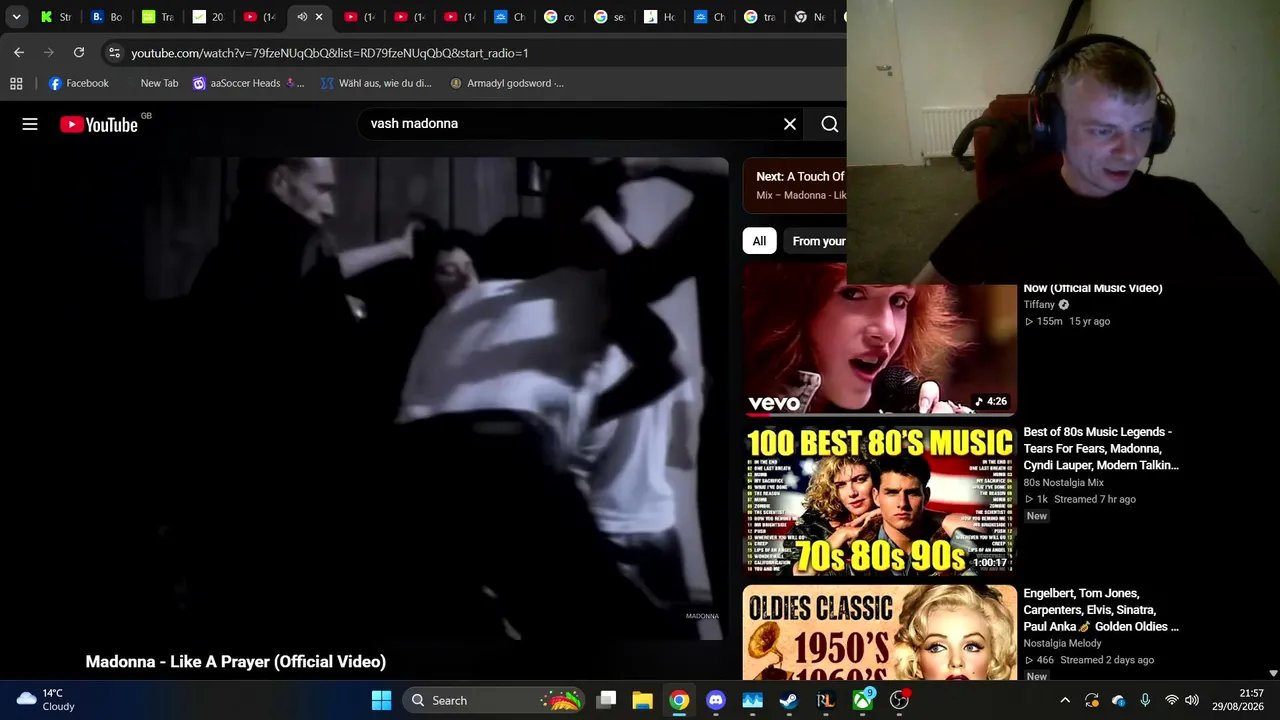Screen dimensions: 1280x720
Task: Select the address bar URL
Action: pos(330,53)
